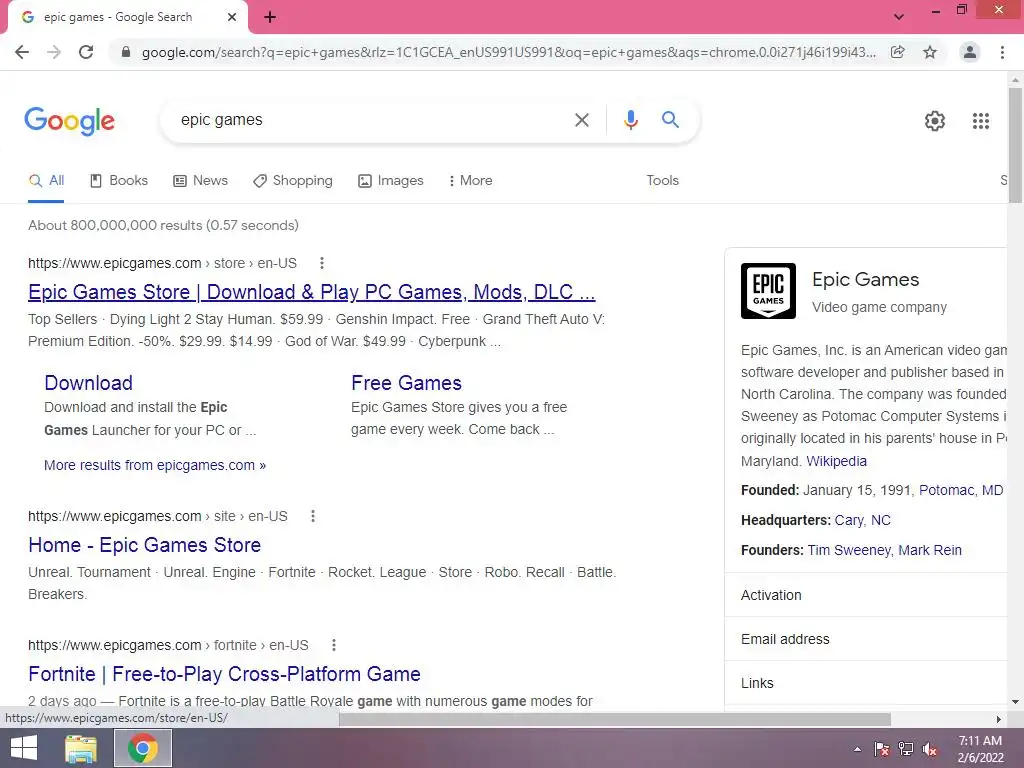
Task: Click the horizontal scrollbar thumb
Action: point(615,719)
